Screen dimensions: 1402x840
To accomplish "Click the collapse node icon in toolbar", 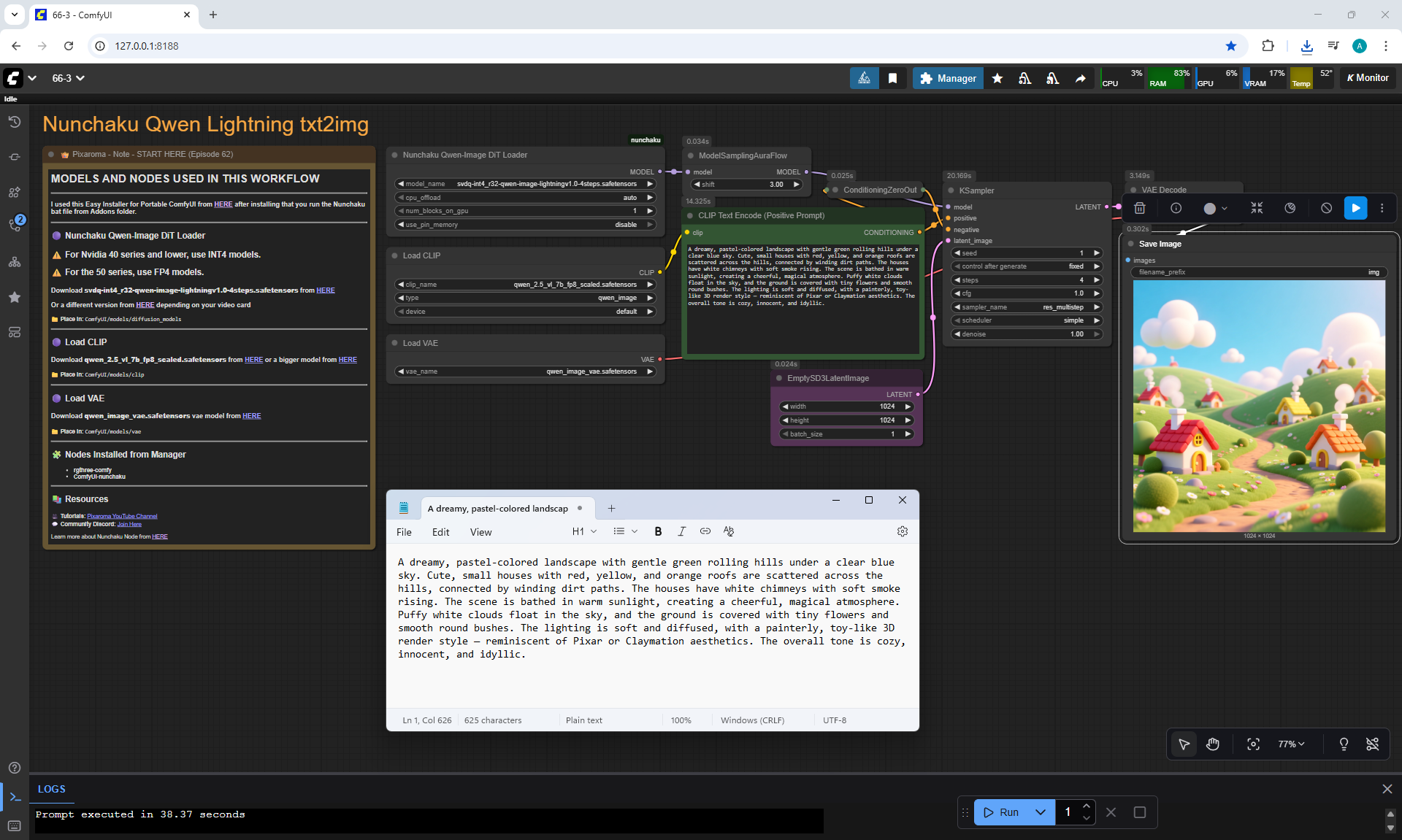I will (x=1257, y=208).
